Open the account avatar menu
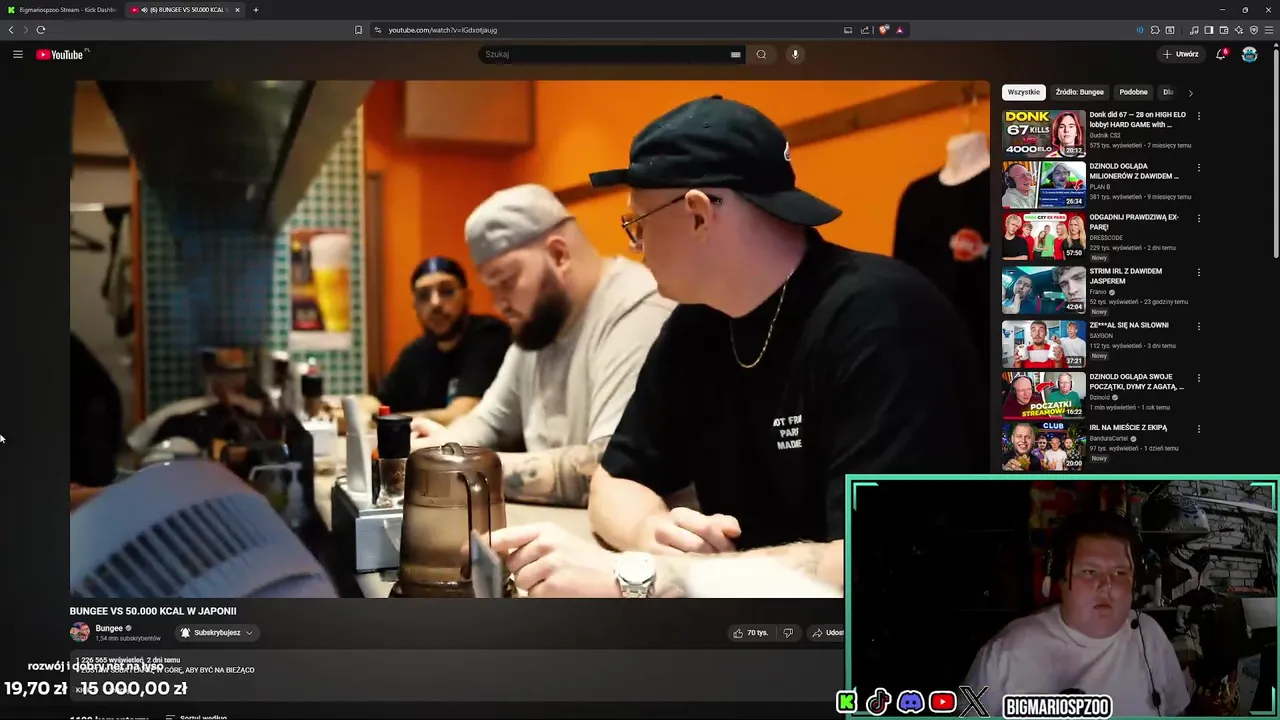This screenshot has height=720, width=1280. tap(1249, 54)
